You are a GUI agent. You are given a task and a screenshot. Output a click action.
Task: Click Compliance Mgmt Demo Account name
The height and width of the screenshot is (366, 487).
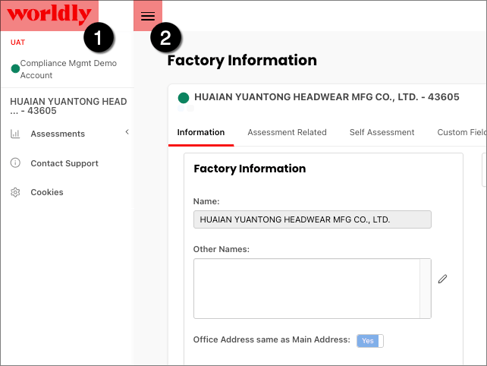[68, 69]
